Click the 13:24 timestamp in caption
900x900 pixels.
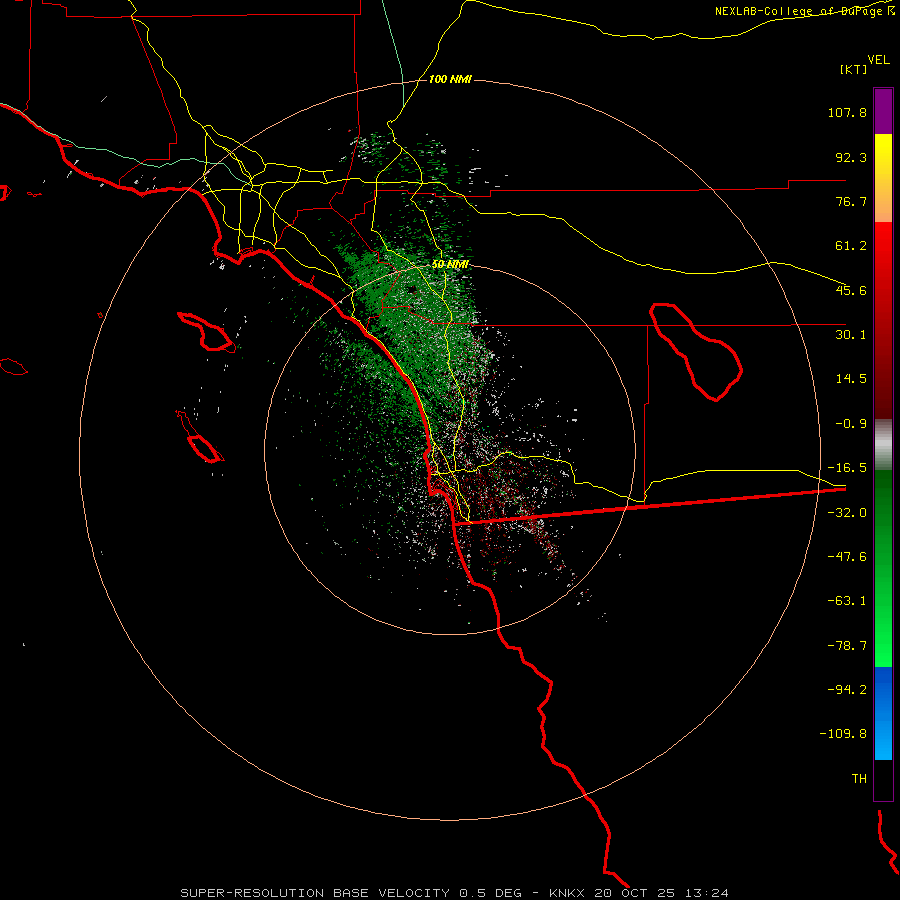pos(708,893)
